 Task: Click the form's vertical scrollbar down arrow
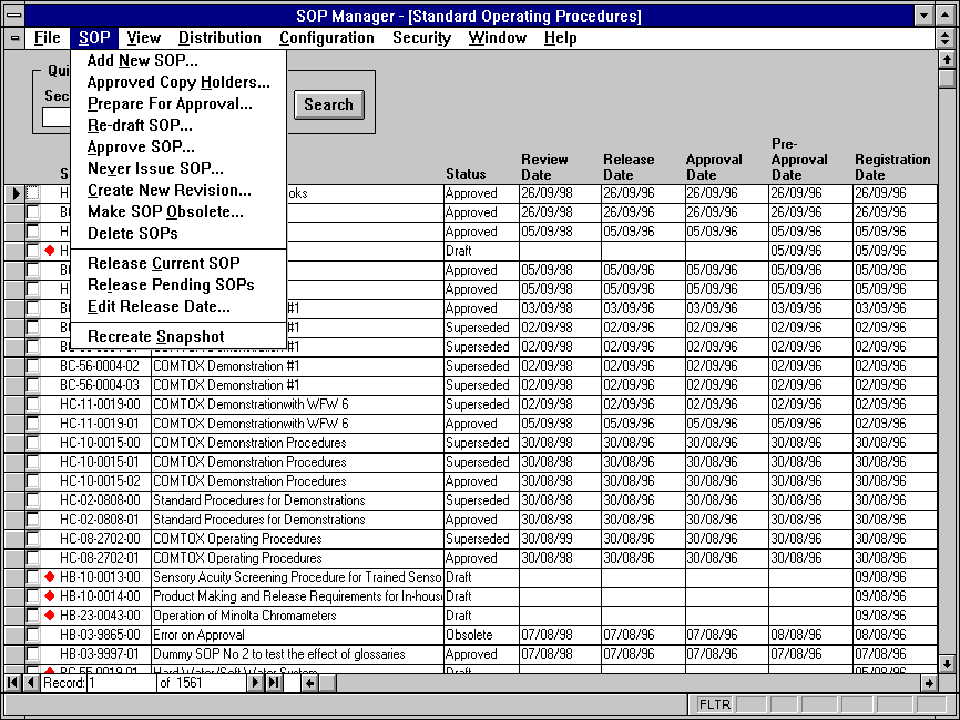coord(947,664)
